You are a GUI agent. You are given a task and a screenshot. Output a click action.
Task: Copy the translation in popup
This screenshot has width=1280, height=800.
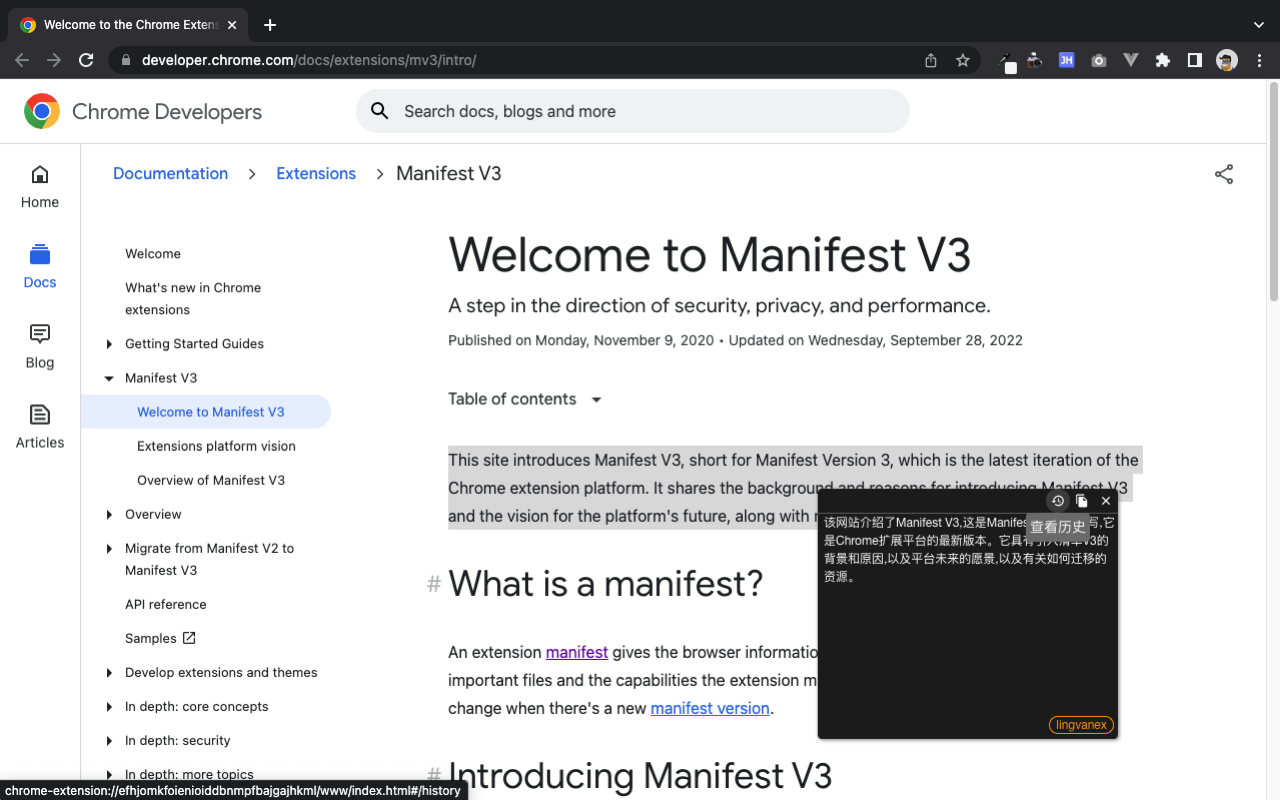coord(1082,501)
